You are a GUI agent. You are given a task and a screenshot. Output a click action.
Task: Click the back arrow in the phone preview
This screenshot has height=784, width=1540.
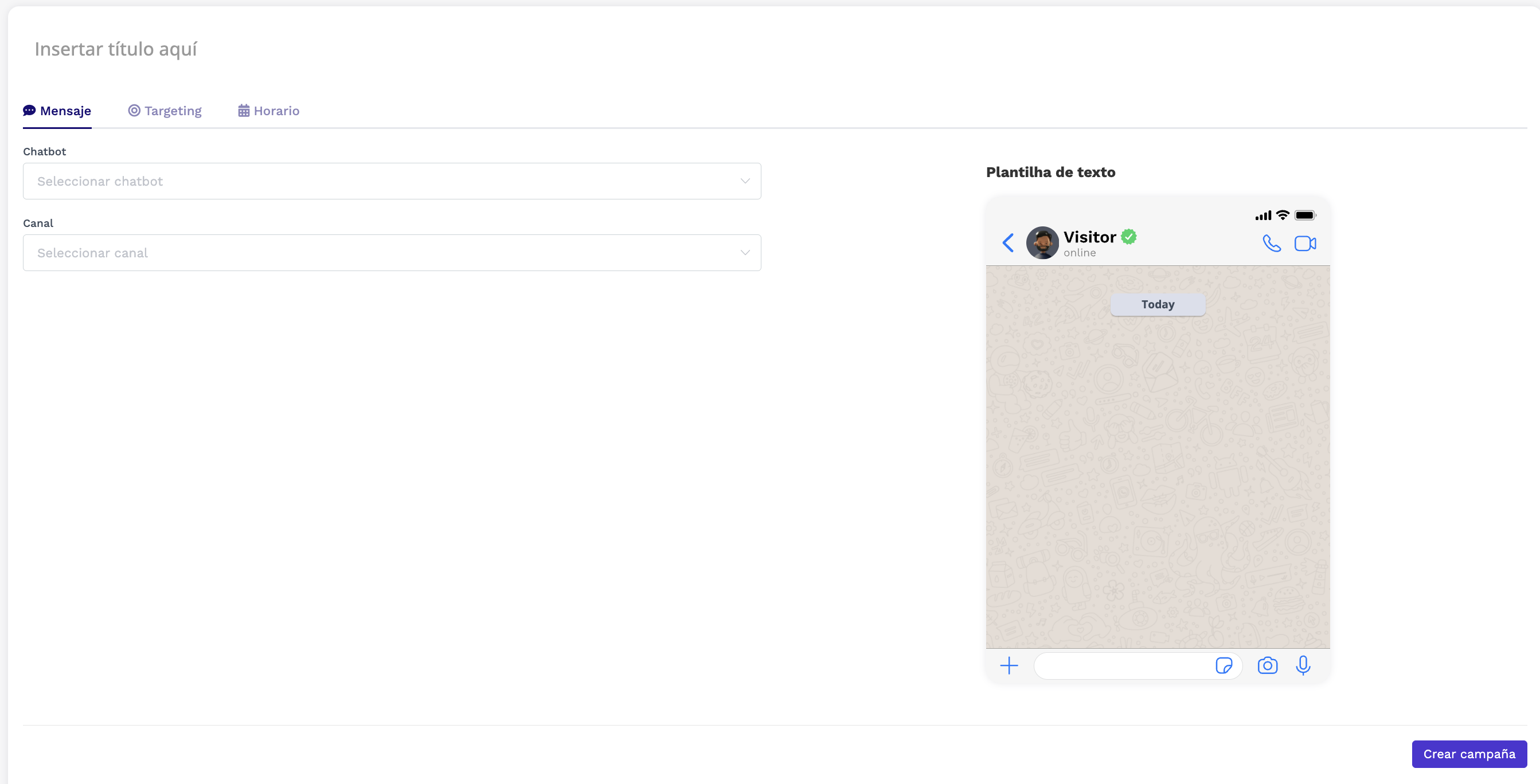[1008, 242]
